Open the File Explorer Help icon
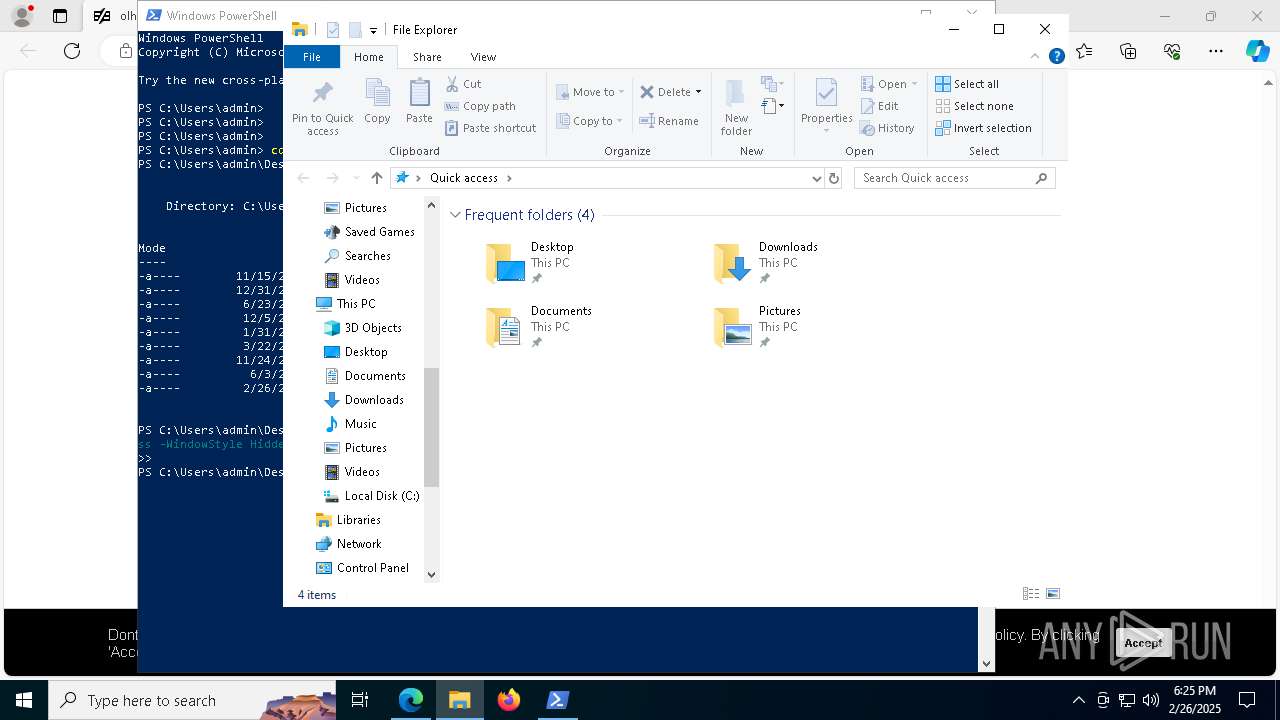Viewport: 1280px width, 720px height. [x=1056, y=57]
